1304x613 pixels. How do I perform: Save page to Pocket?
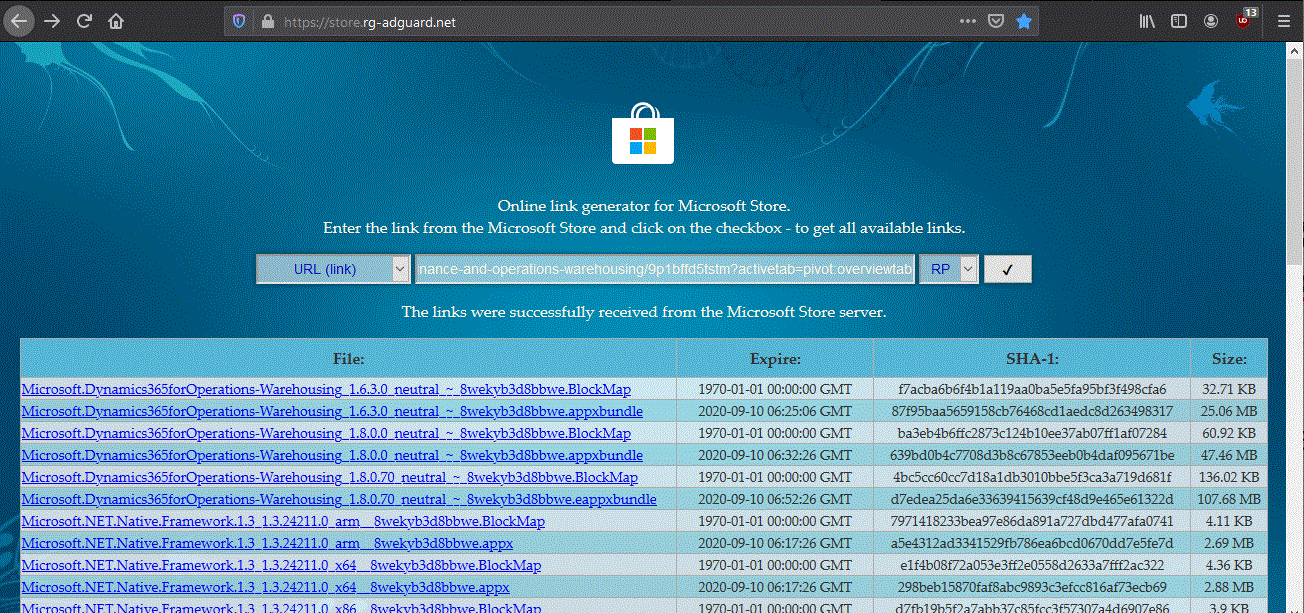pos(996,21)
